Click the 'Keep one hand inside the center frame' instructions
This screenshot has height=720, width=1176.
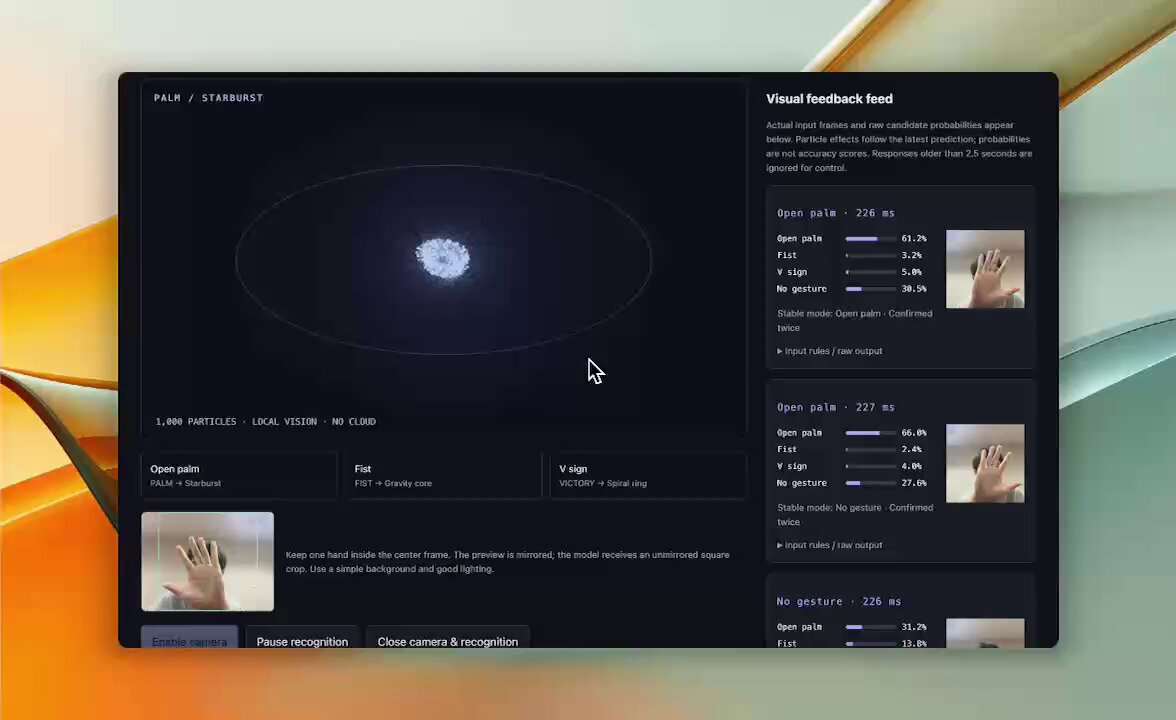click(508, 562)
